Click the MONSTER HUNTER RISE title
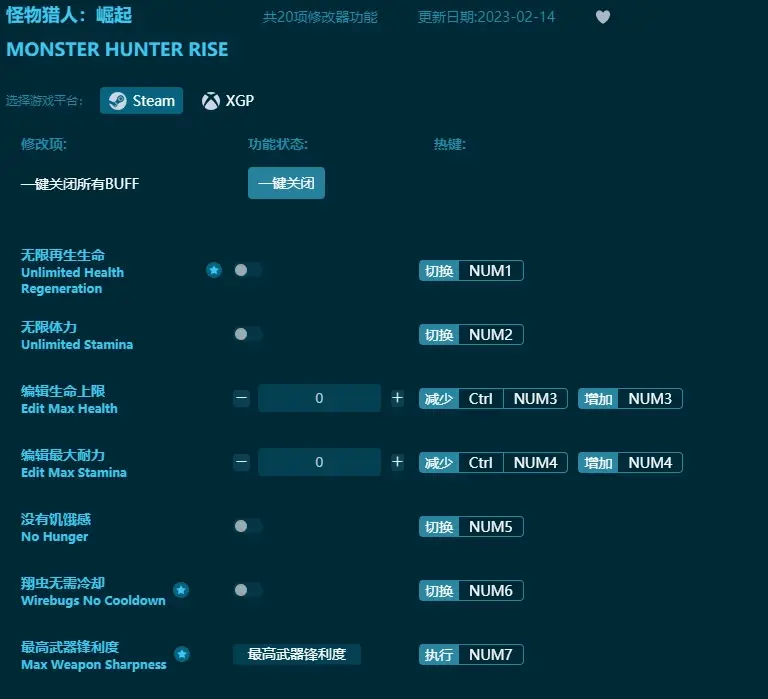The height and width of the screenshot is (699, 768). tap(117, 49)
